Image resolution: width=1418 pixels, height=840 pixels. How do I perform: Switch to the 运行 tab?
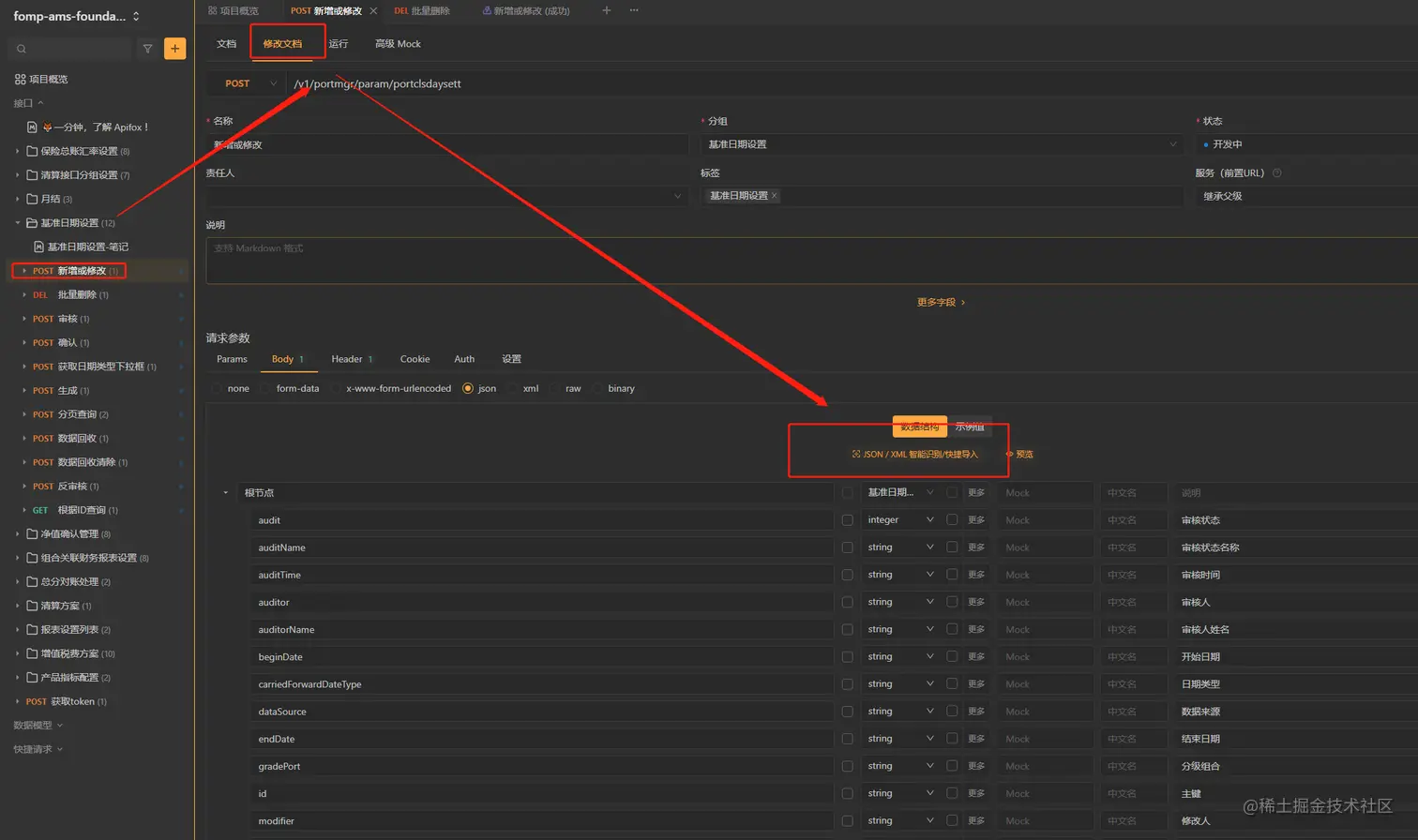338,44
